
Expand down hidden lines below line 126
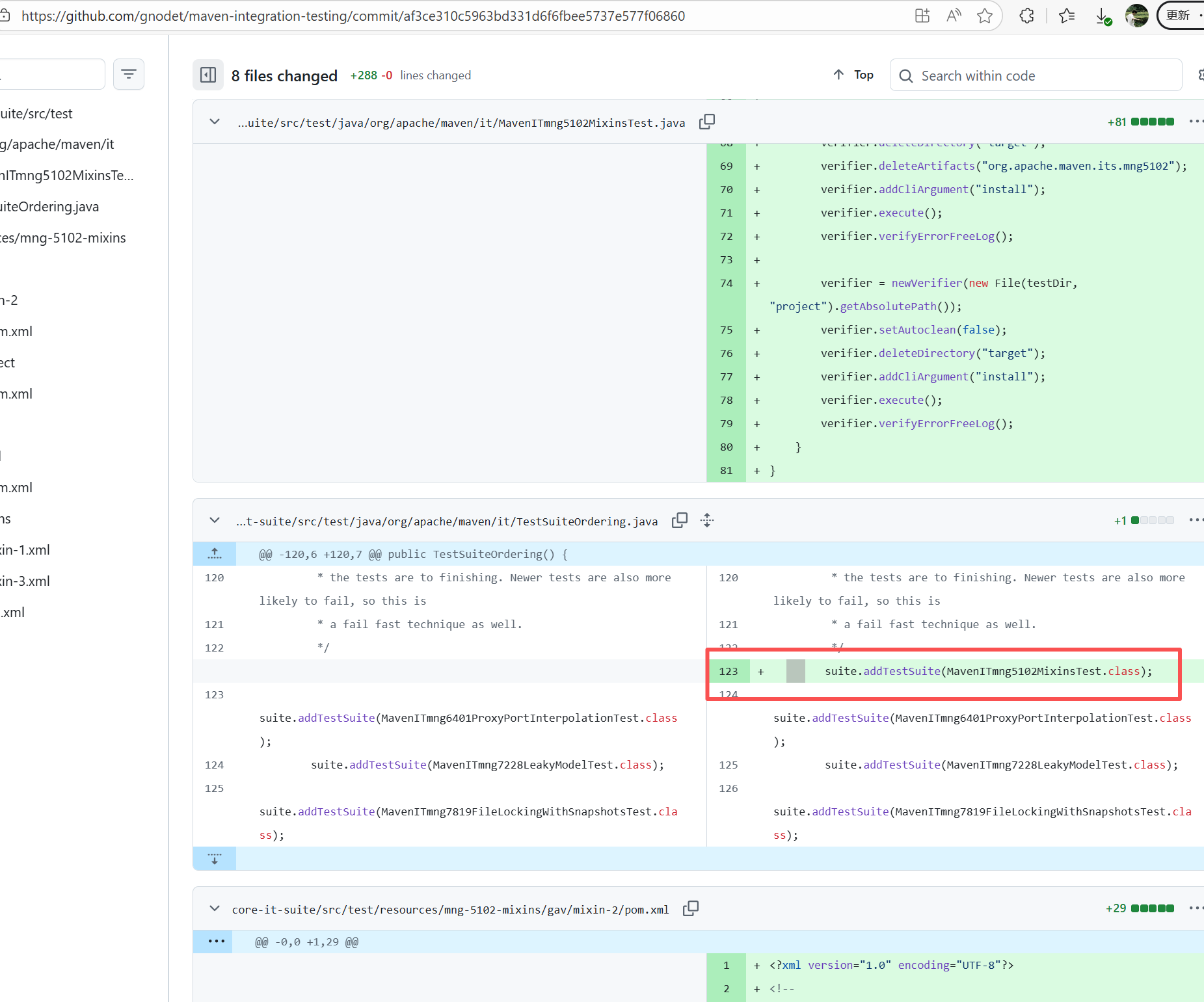point(215,858)
